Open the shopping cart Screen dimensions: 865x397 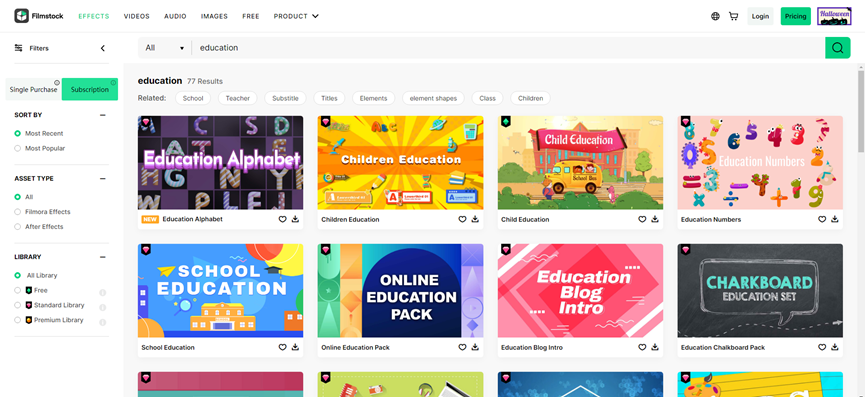pos(734,16)
